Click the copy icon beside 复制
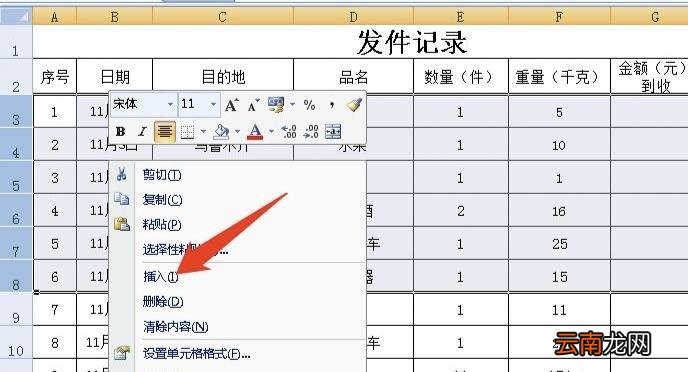This screenshot has width=688, height=372. coord(122,199)
